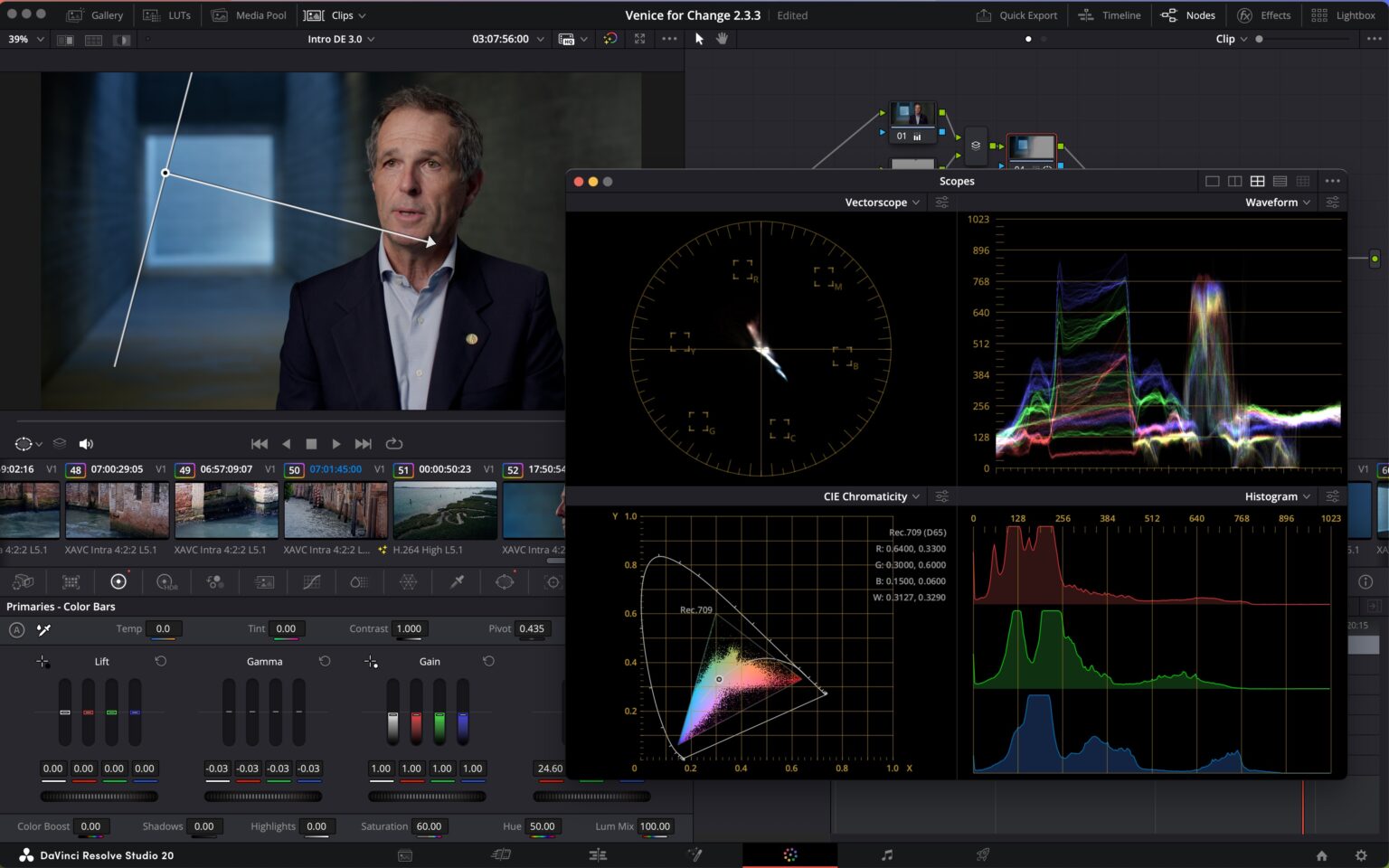The width and height of the screenshot is (1389, 868).
Task: Open the Power Window palette
Action: 506,582
